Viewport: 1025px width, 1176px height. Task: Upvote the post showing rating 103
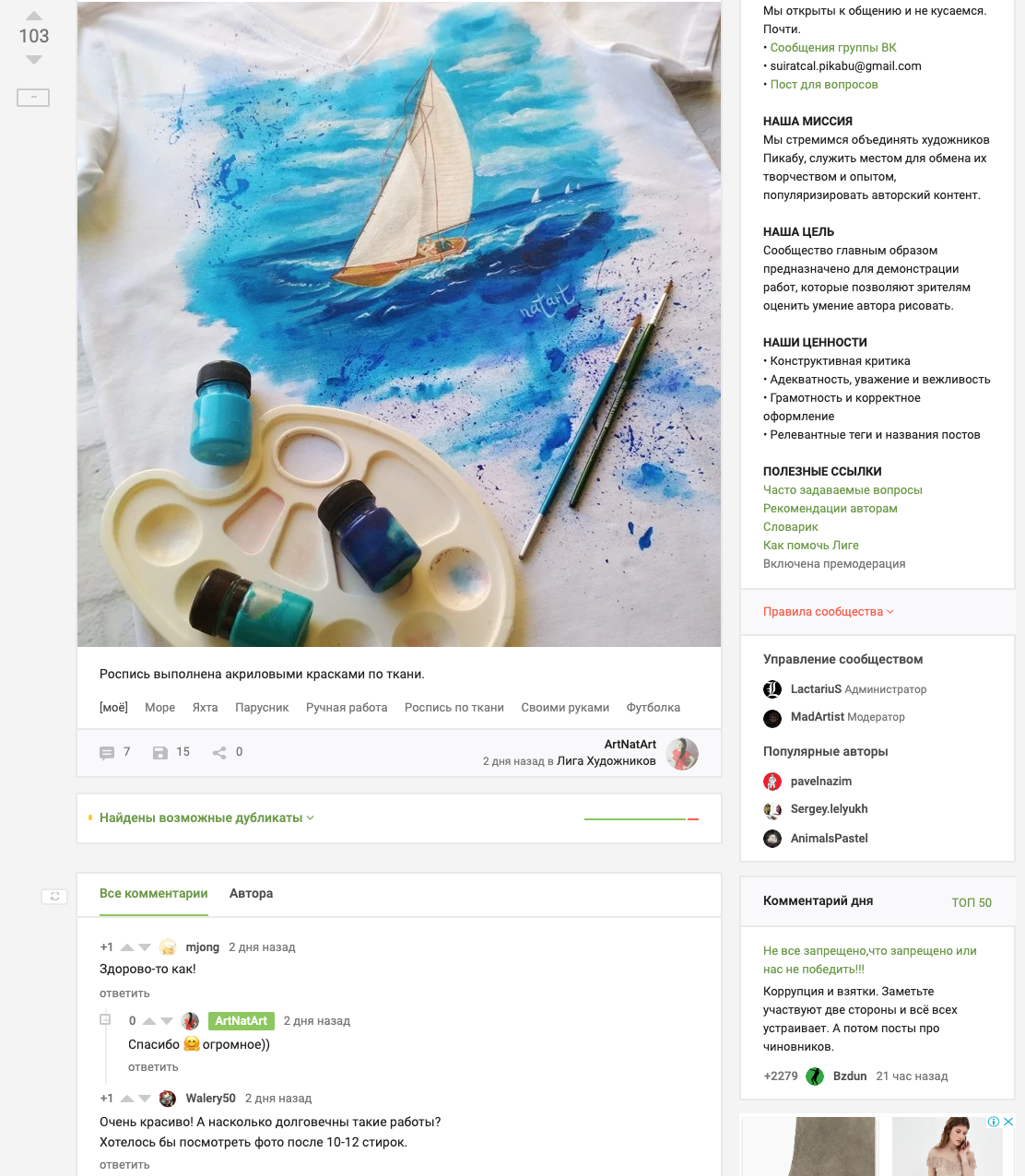34,16
